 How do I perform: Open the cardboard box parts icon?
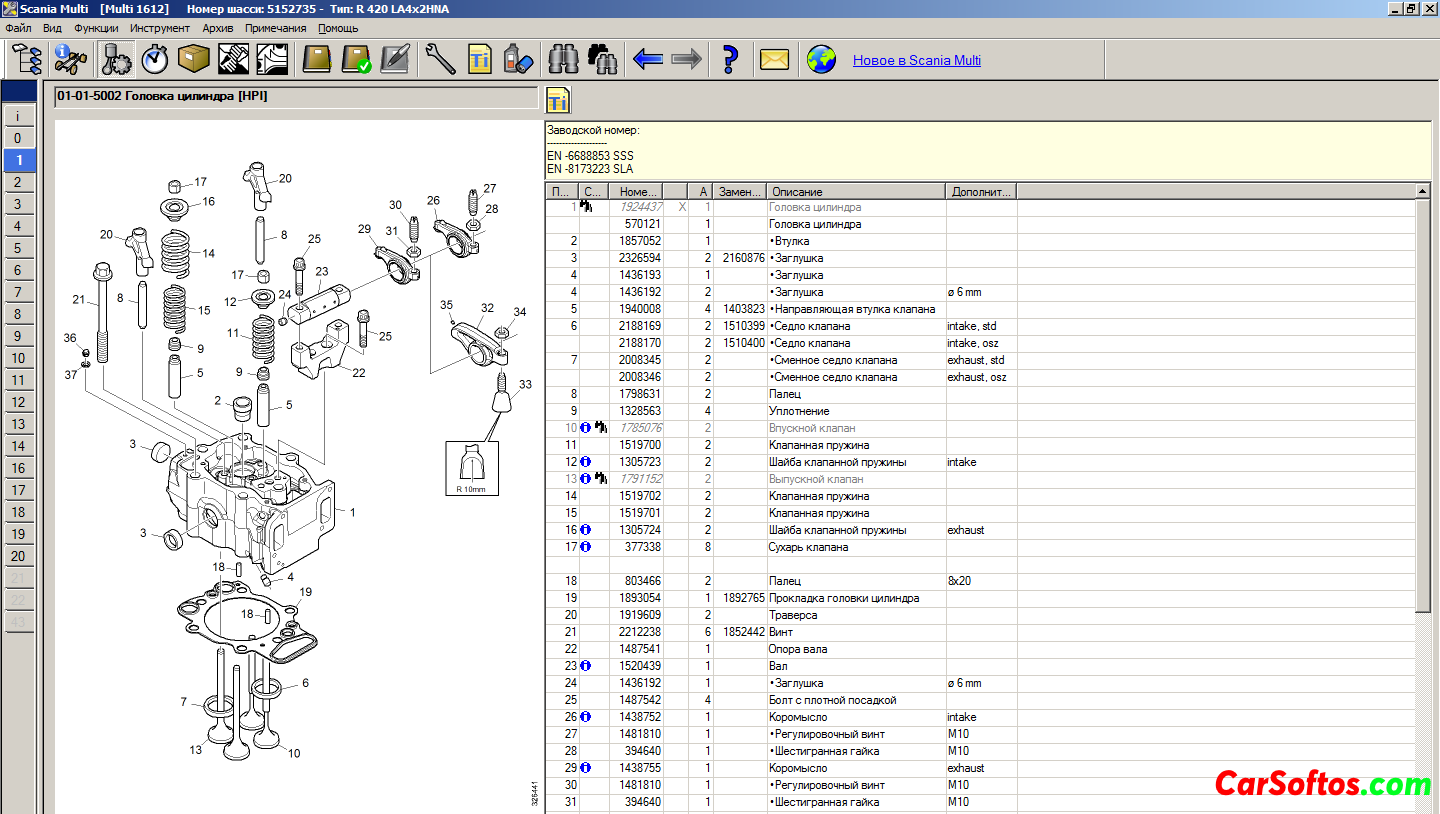pos(193,60)
